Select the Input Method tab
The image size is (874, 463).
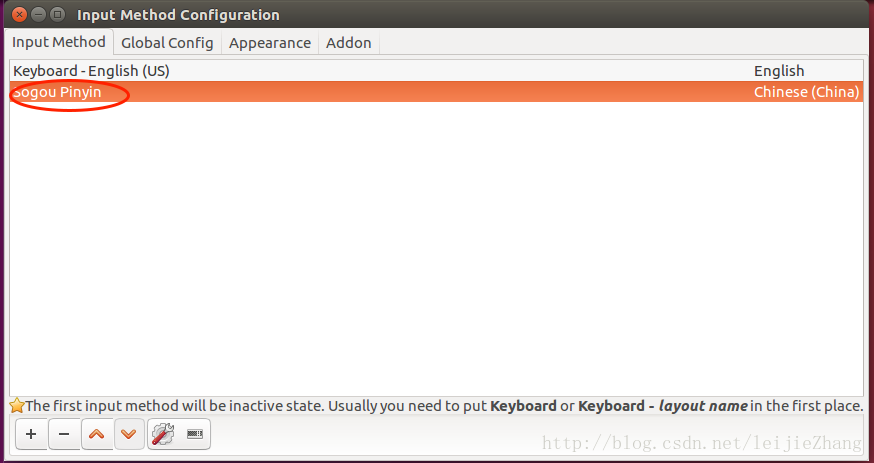pyautogui.click(x=59, y=42)
